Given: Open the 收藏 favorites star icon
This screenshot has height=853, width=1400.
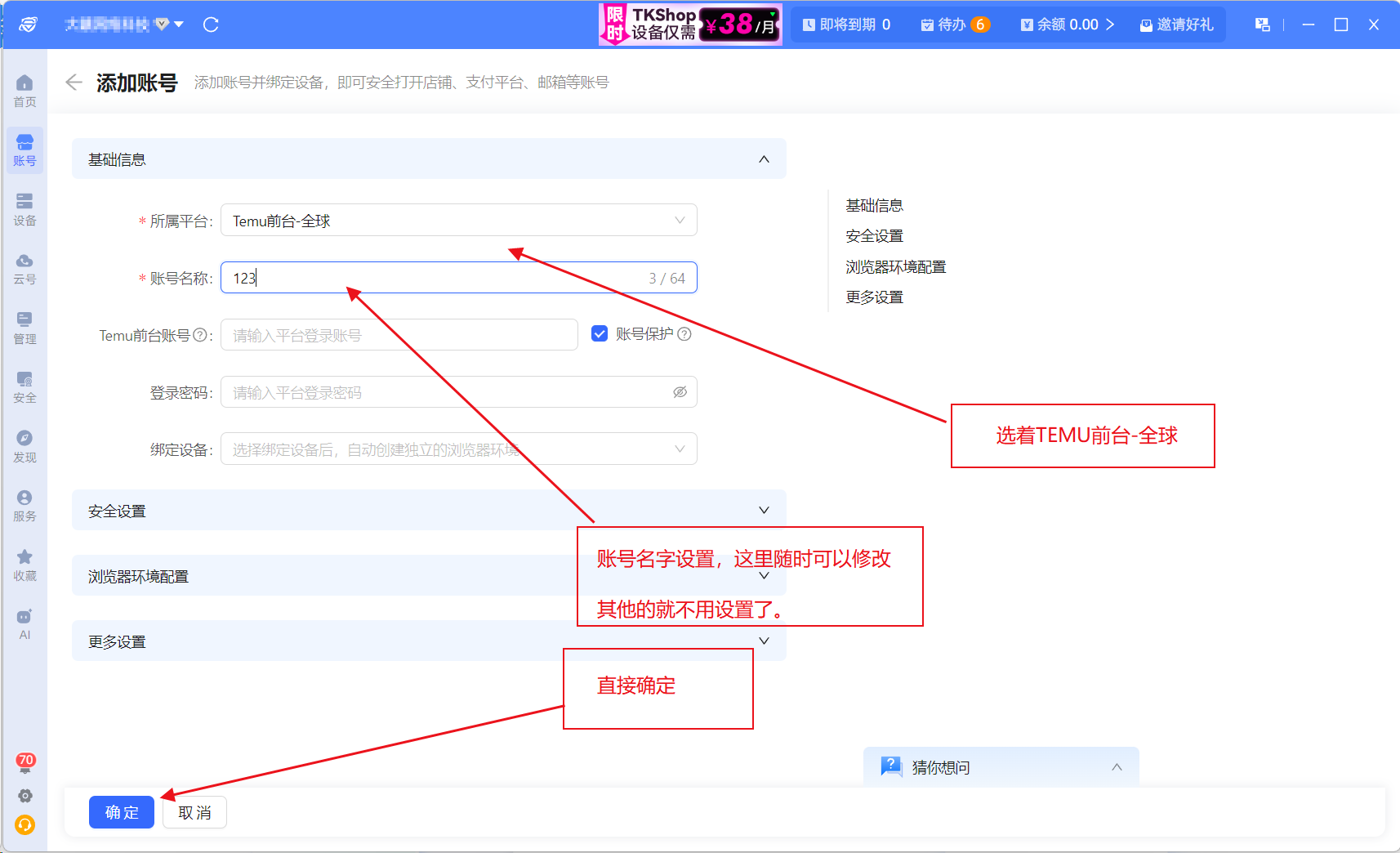Looking at the screenshot, I should pyautogui.click(x=25, y=565).
